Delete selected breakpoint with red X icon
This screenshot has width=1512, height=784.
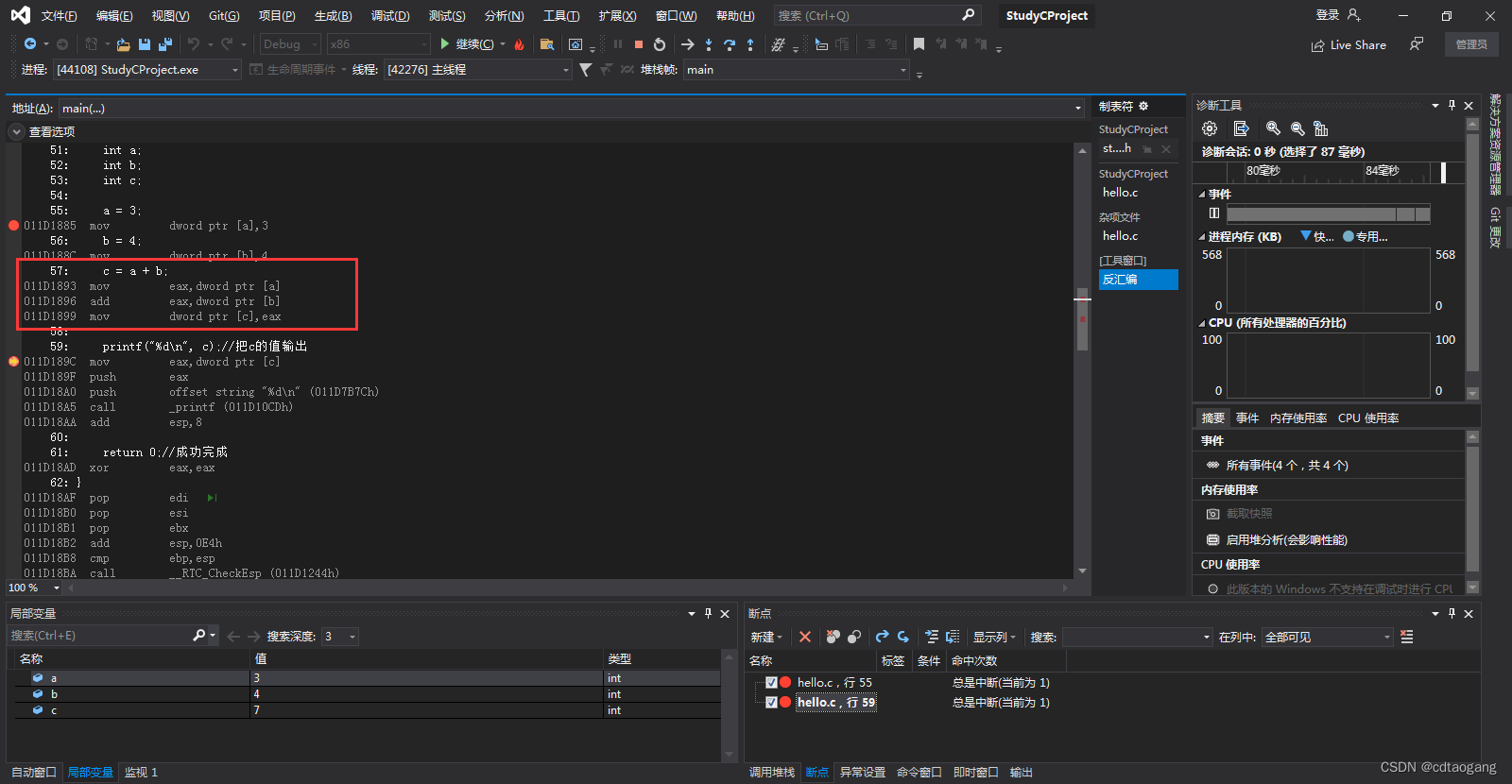pos(805,637)
